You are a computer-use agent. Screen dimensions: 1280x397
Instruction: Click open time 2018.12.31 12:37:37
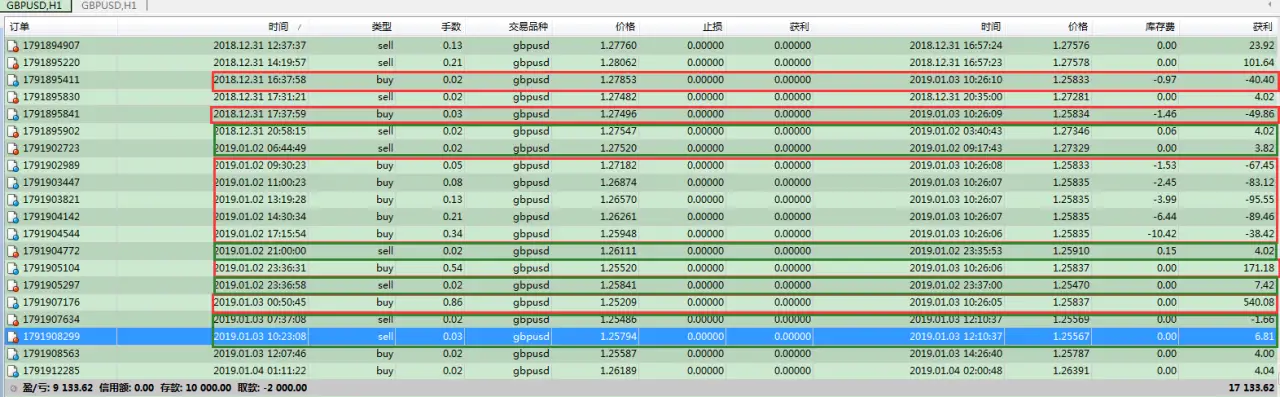pyautogui.click(x=260, y=46)
